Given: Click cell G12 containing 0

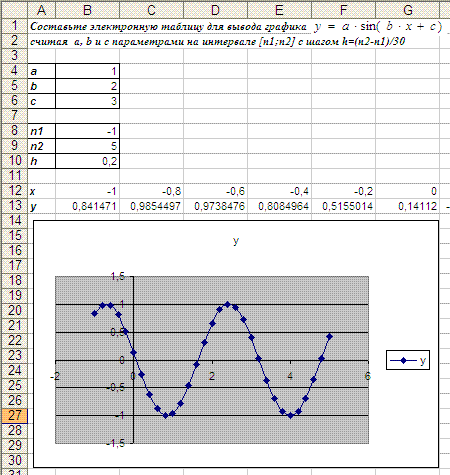Looking at the screenshot, I should tap(408, 191).
